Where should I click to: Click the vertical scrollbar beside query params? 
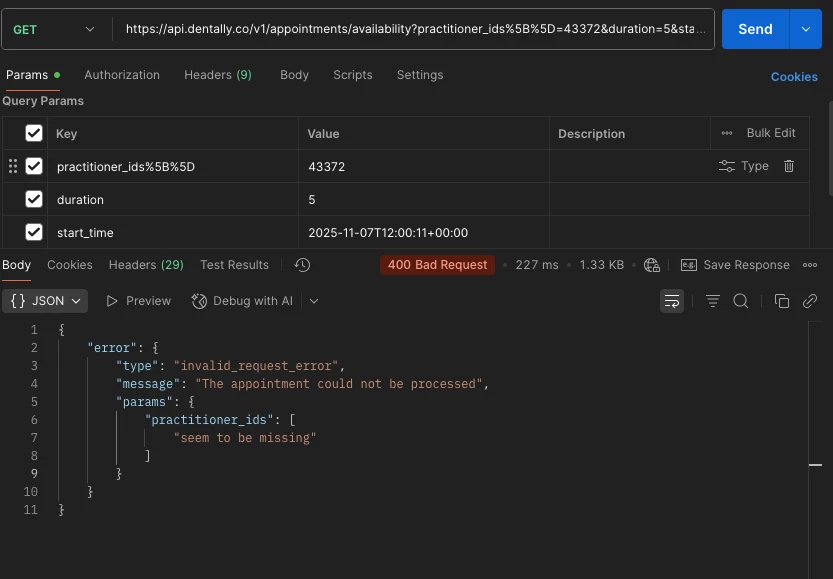click(830, 150)
